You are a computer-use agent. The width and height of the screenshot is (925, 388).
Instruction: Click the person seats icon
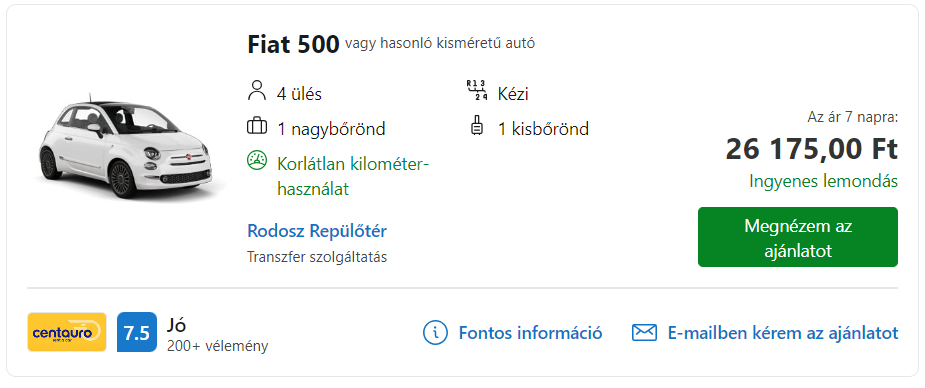click(x=257, y=93)
